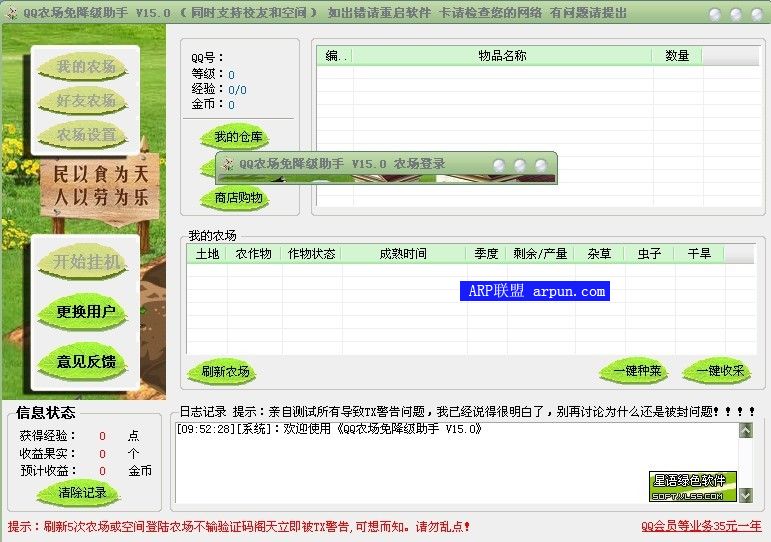Click the 数量 column header
771x542 pixels.
677,56
